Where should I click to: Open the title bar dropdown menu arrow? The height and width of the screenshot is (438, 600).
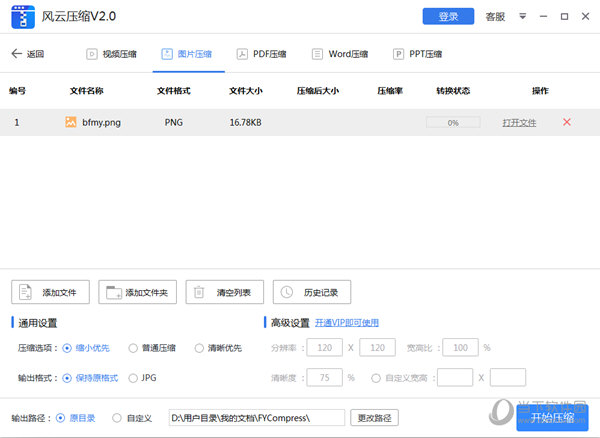[x=522, y=16]
